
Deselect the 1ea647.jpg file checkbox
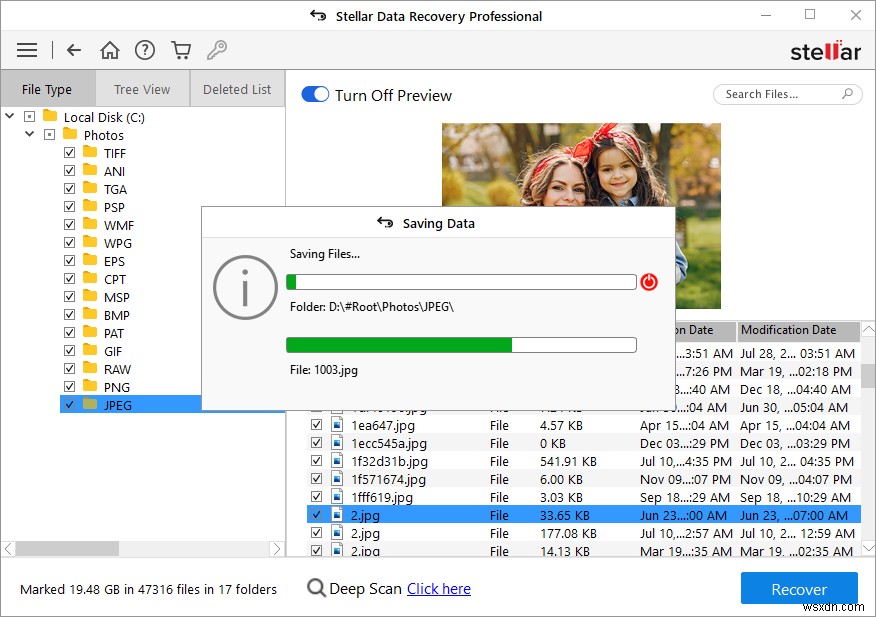coord(317,425)
